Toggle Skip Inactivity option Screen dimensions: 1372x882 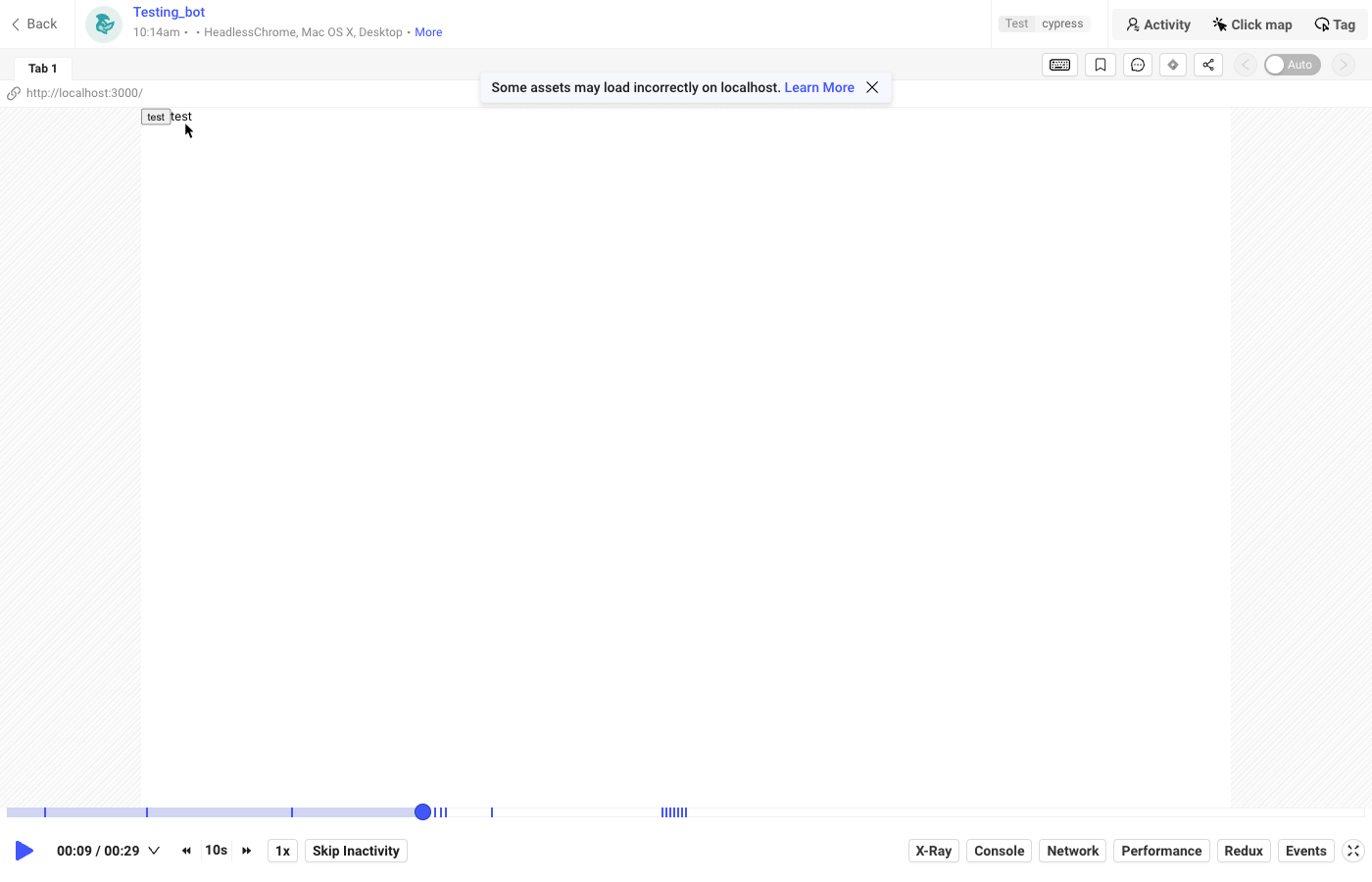tap(356, 851)
